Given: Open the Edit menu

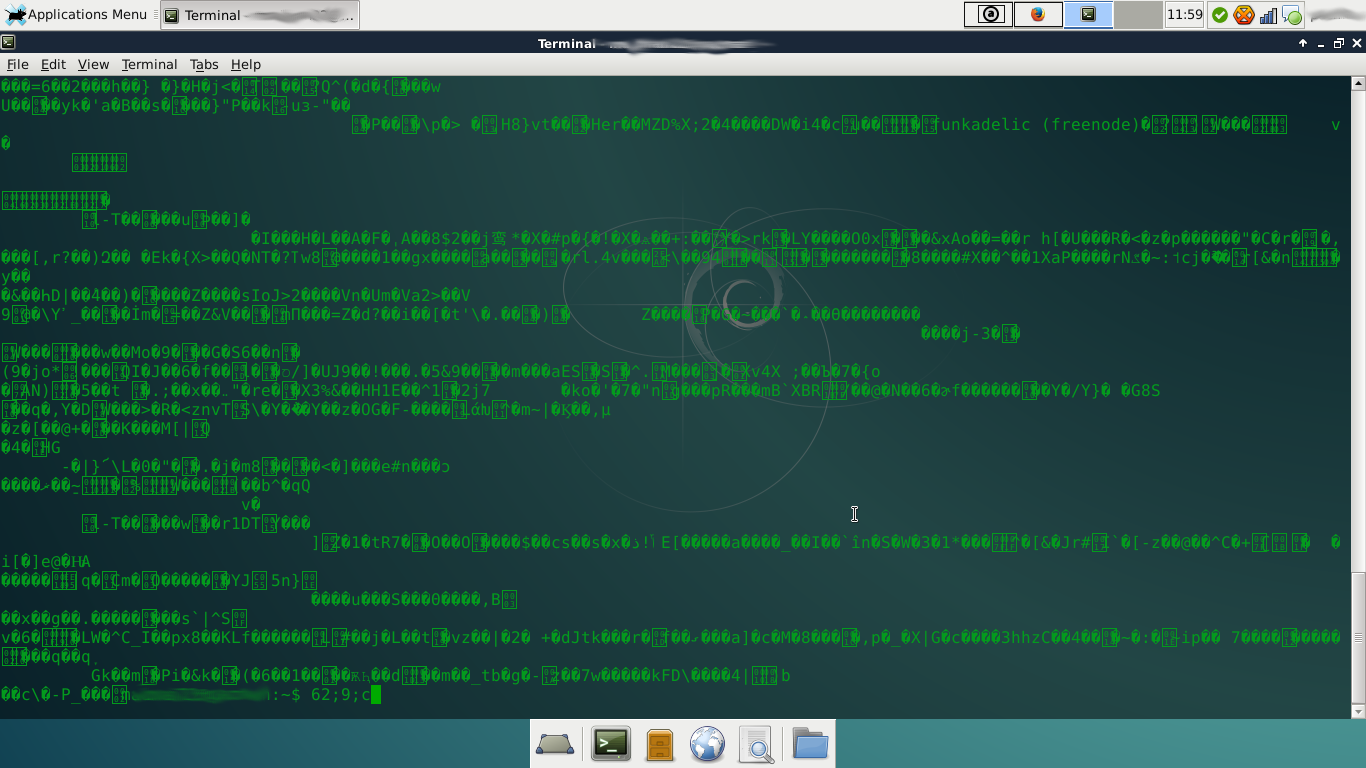Looking at the screenshot, I should pyautogui.click(x=53, y=64).
